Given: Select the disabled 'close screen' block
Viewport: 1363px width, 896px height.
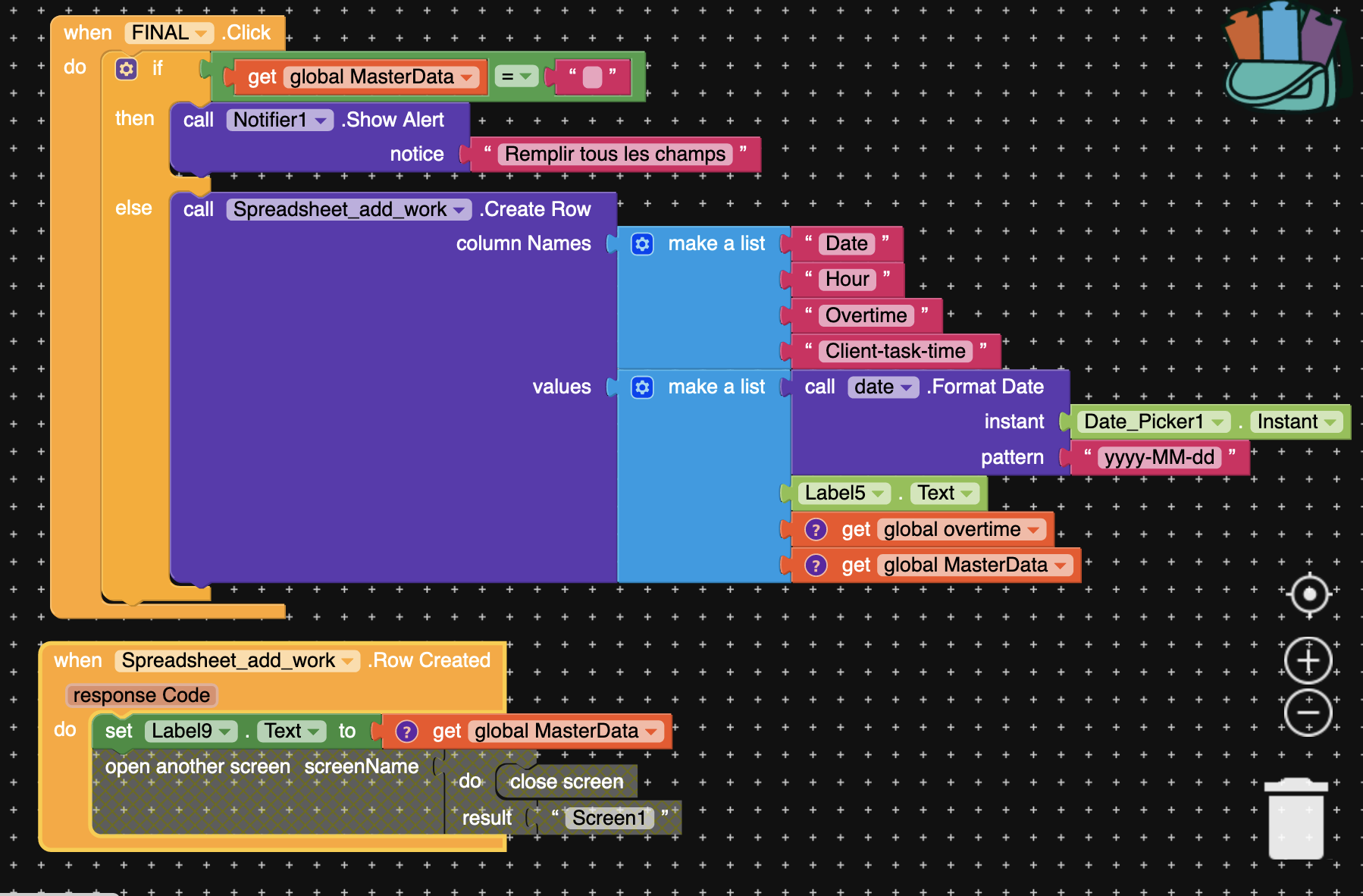Looking at the screenshot, I should point(566,782).
